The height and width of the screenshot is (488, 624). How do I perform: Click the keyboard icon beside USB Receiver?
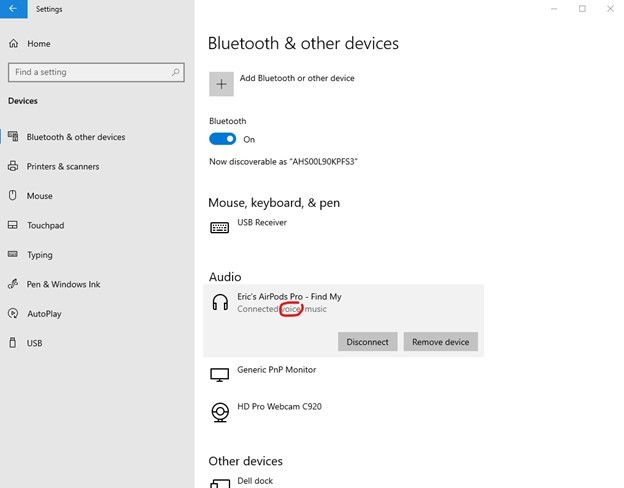[x=219, y=228]
